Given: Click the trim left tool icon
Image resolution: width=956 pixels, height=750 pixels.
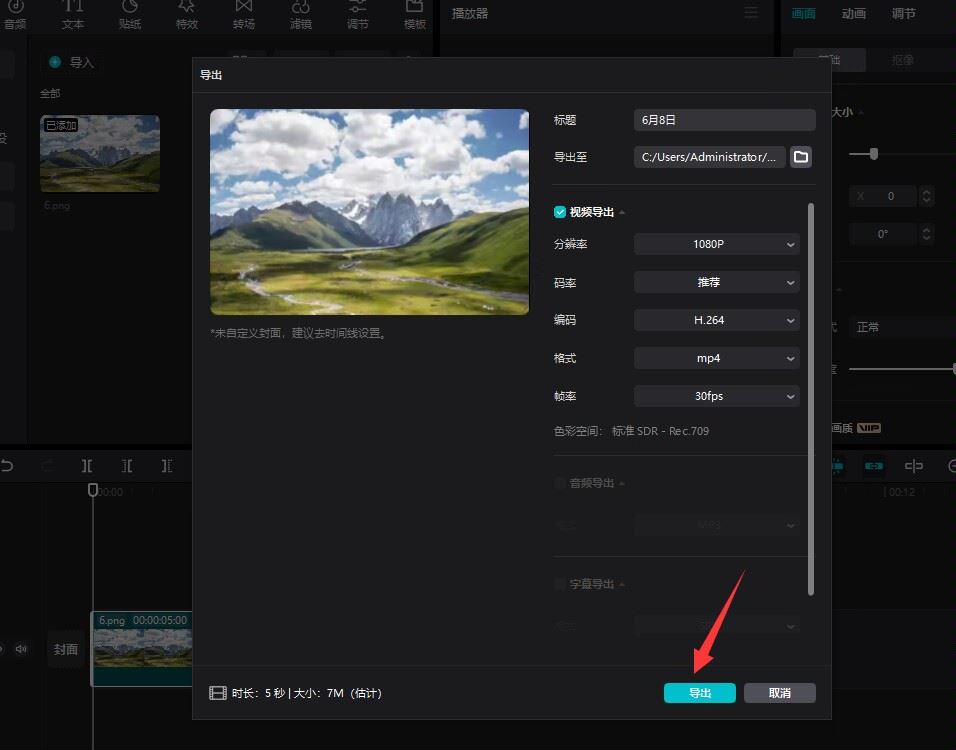Looking at the screenshot, I should (x=127, y=466).
